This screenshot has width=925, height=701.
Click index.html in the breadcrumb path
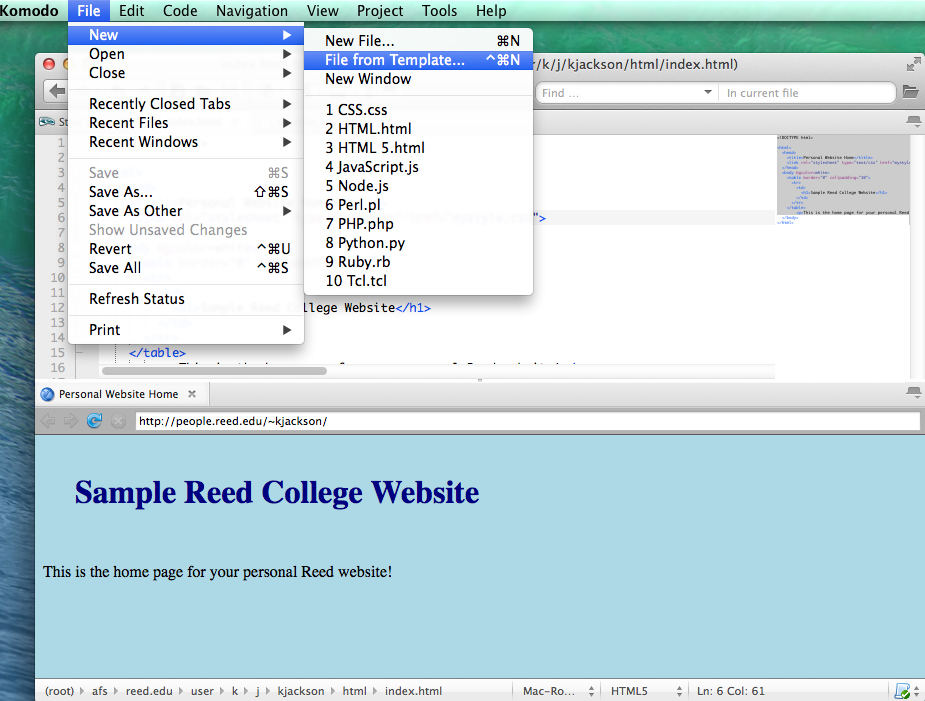413,691
